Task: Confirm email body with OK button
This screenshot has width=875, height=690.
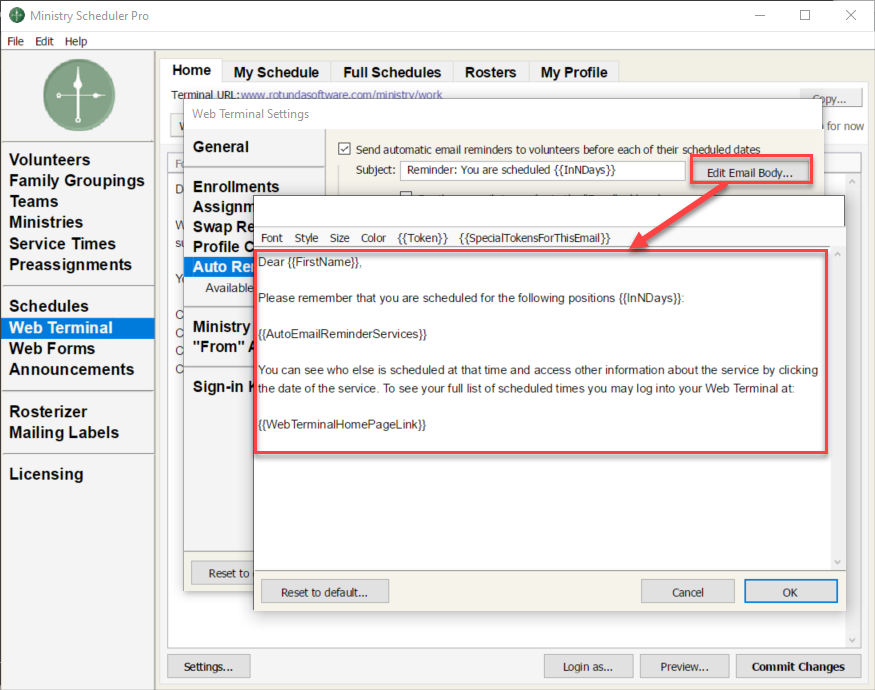Action: click(x=790, y=592)
